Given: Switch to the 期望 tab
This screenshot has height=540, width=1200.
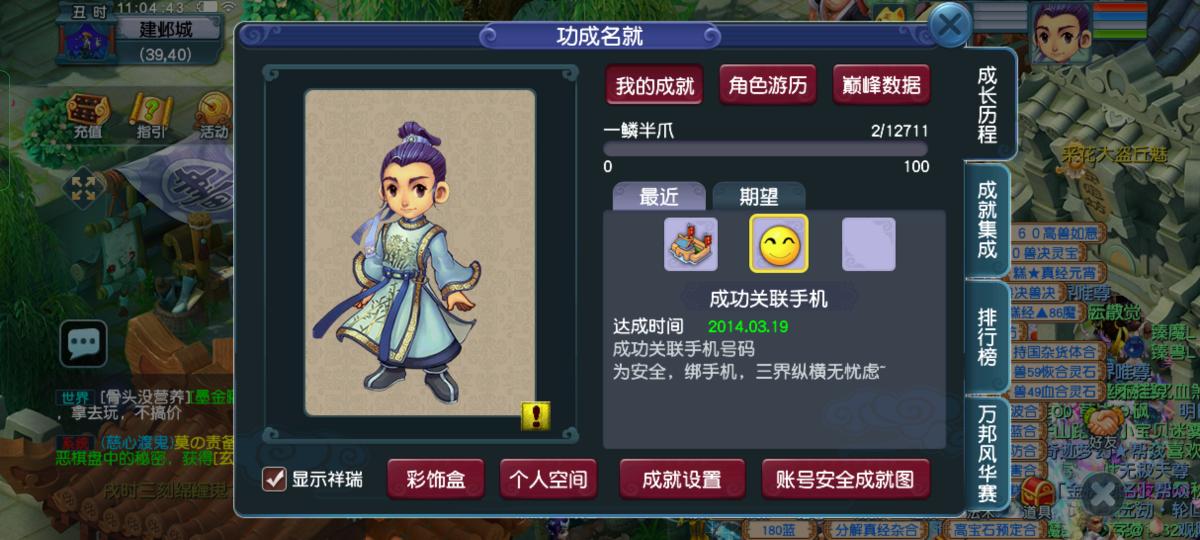Looking at the screenshot, I should (x=759, y=197).
